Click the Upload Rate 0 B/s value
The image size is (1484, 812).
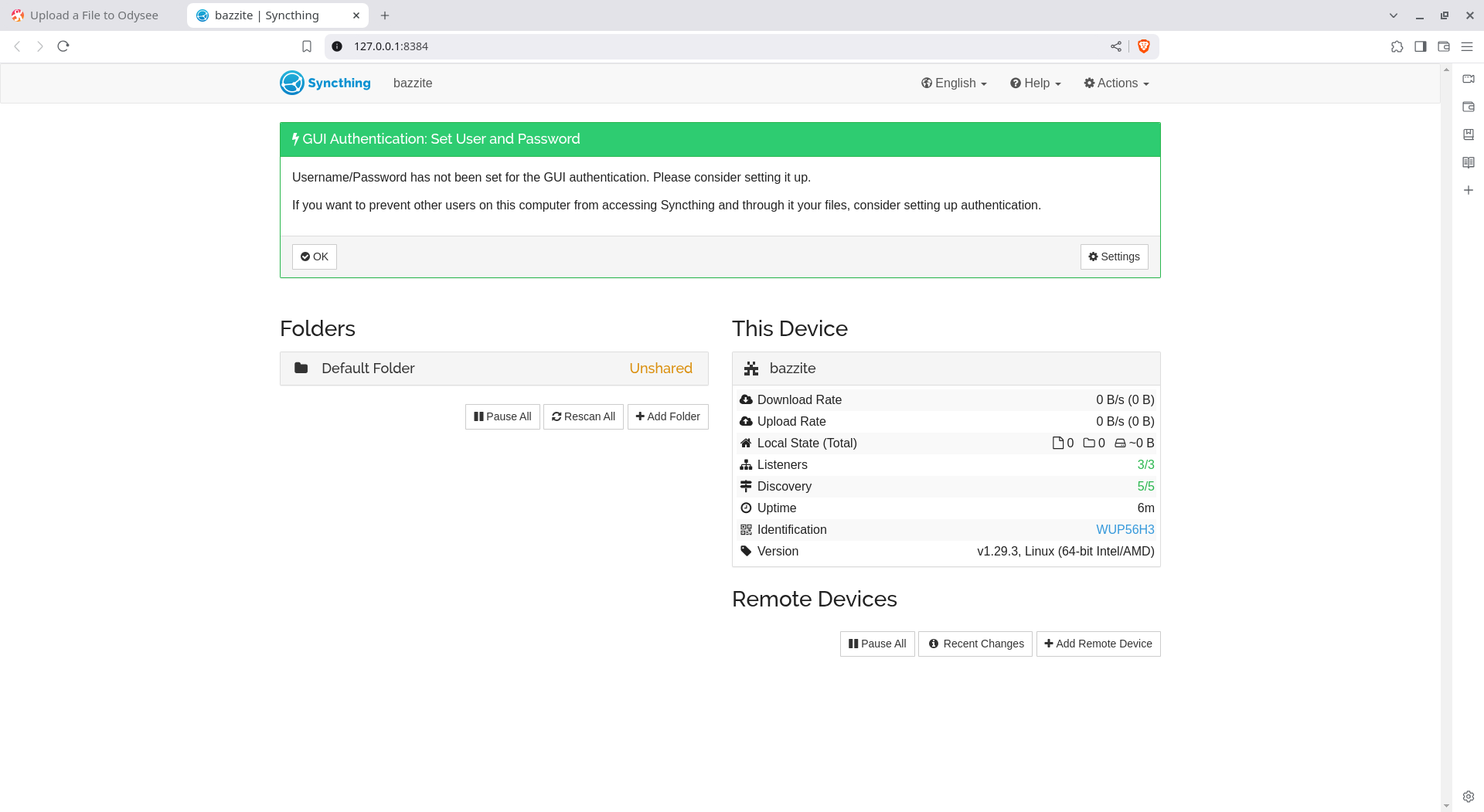(x=1125, y=421)
